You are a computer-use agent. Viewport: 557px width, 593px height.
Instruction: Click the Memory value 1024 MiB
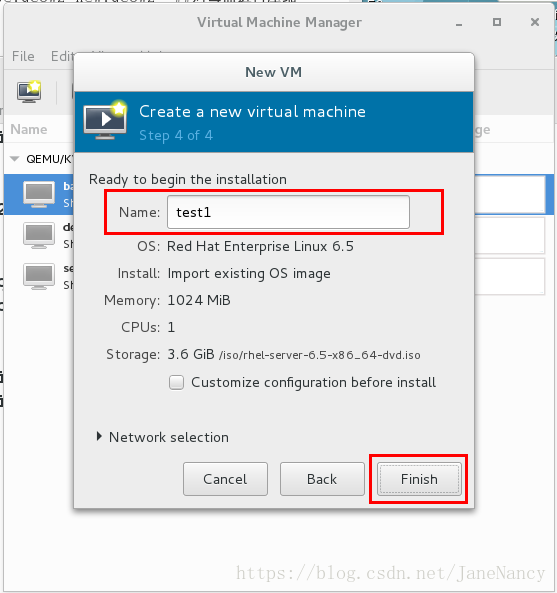click(199, 300)
